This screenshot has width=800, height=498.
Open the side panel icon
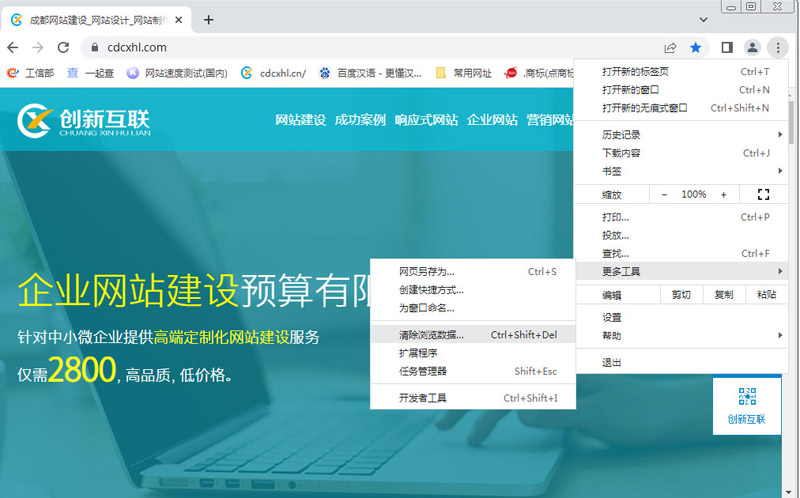(x=727, y=47)
